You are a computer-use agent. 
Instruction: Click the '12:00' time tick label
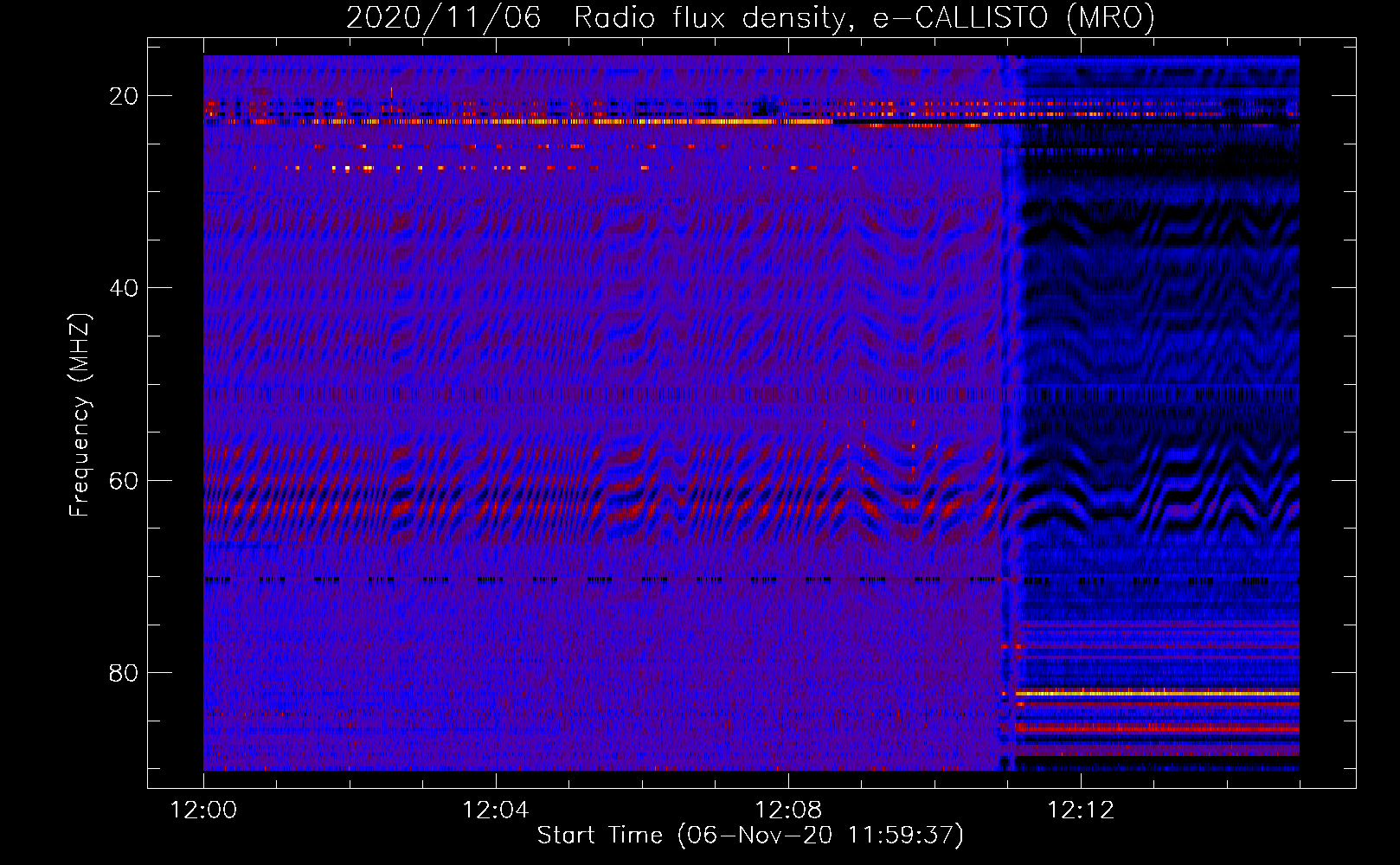pyautogui.click(x=203, y=811)
